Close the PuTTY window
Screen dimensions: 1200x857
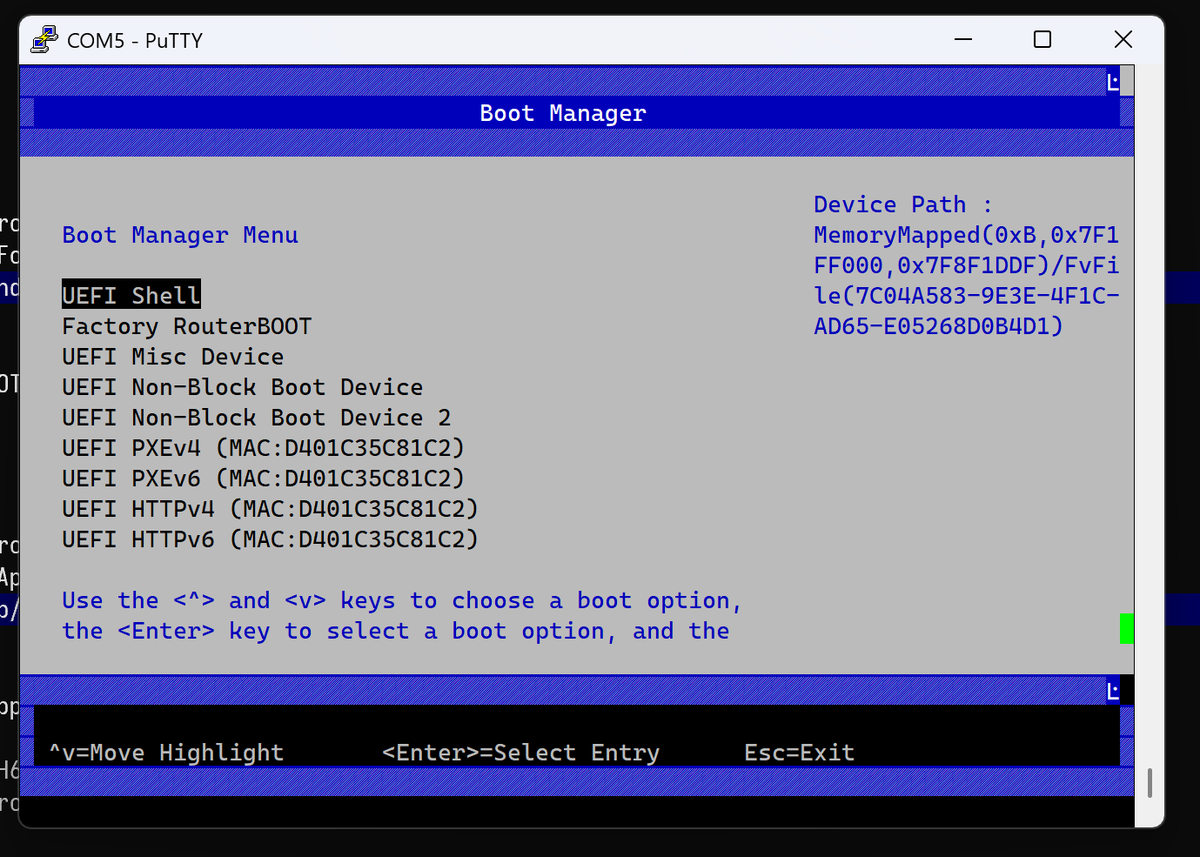pyautogui.click(x=1123, y=40)
